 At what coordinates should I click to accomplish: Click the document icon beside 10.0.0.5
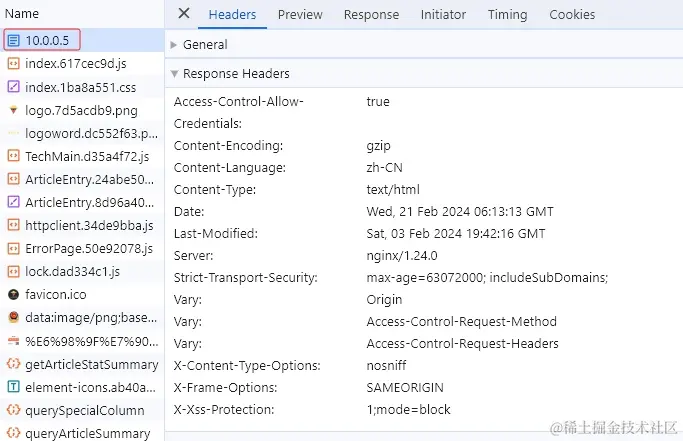tap(14, 41)
